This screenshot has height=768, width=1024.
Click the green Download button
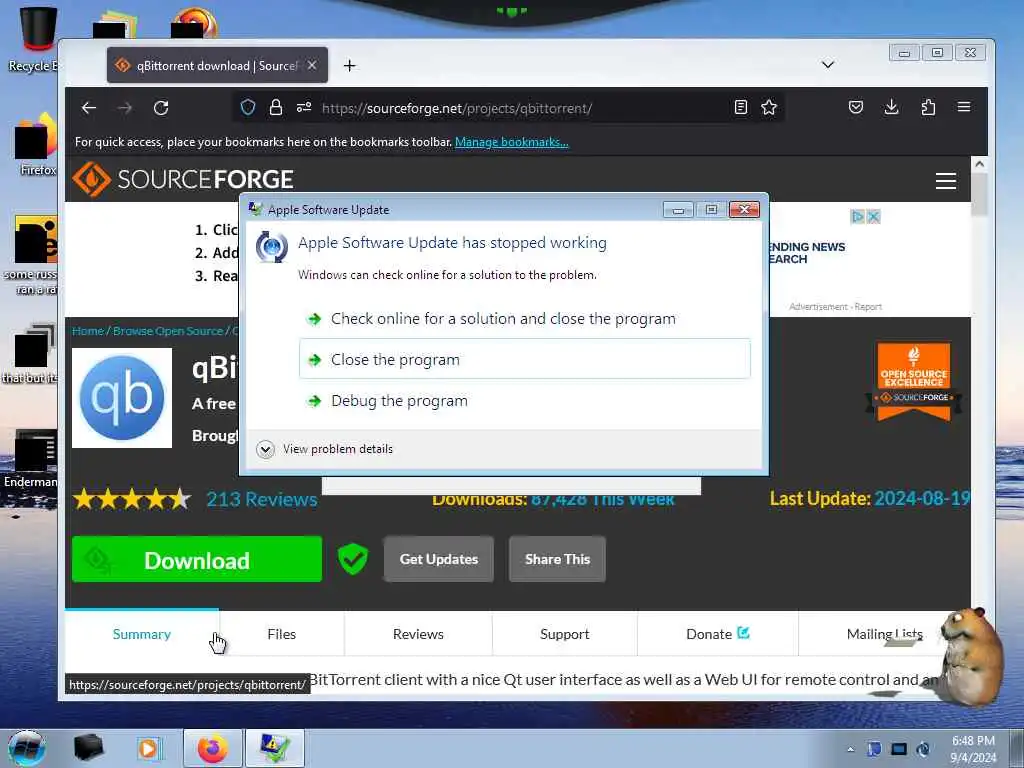pos(197,560)
